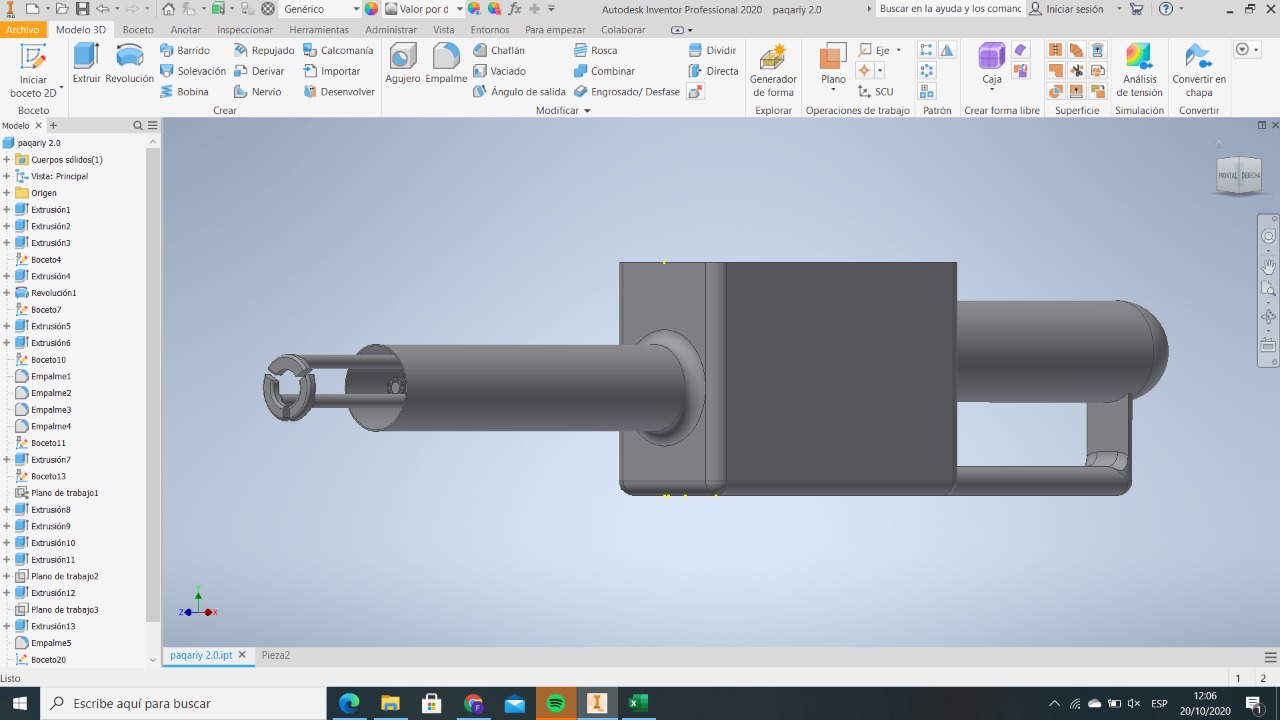Expand the Revolución1 tree node
The width and height of the screenshot is (1280, 720).
pyautogui.click(x=6, y=293)
